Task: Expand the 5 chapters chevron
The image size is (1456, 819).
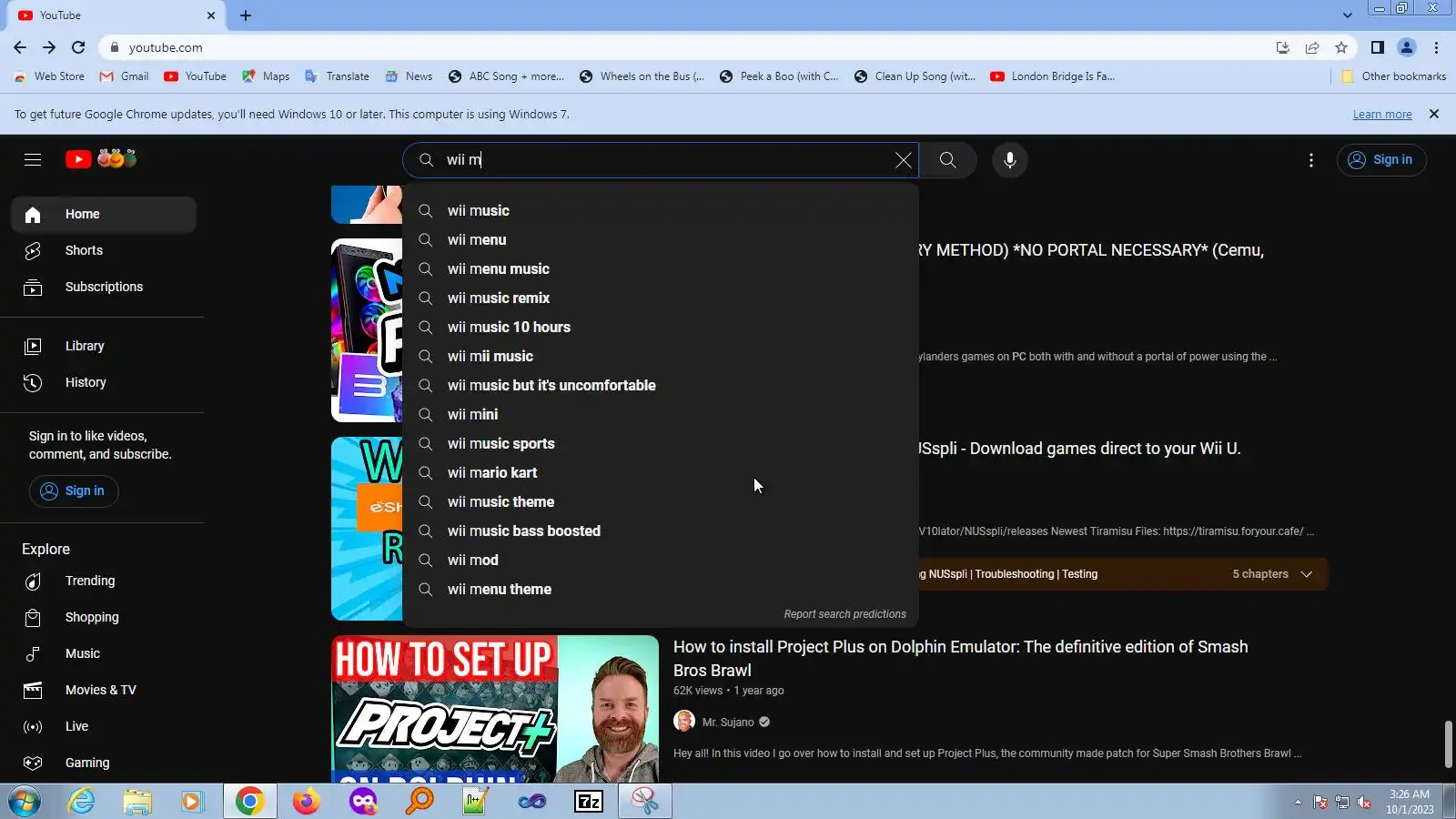Action: [x=1307, y=574]
